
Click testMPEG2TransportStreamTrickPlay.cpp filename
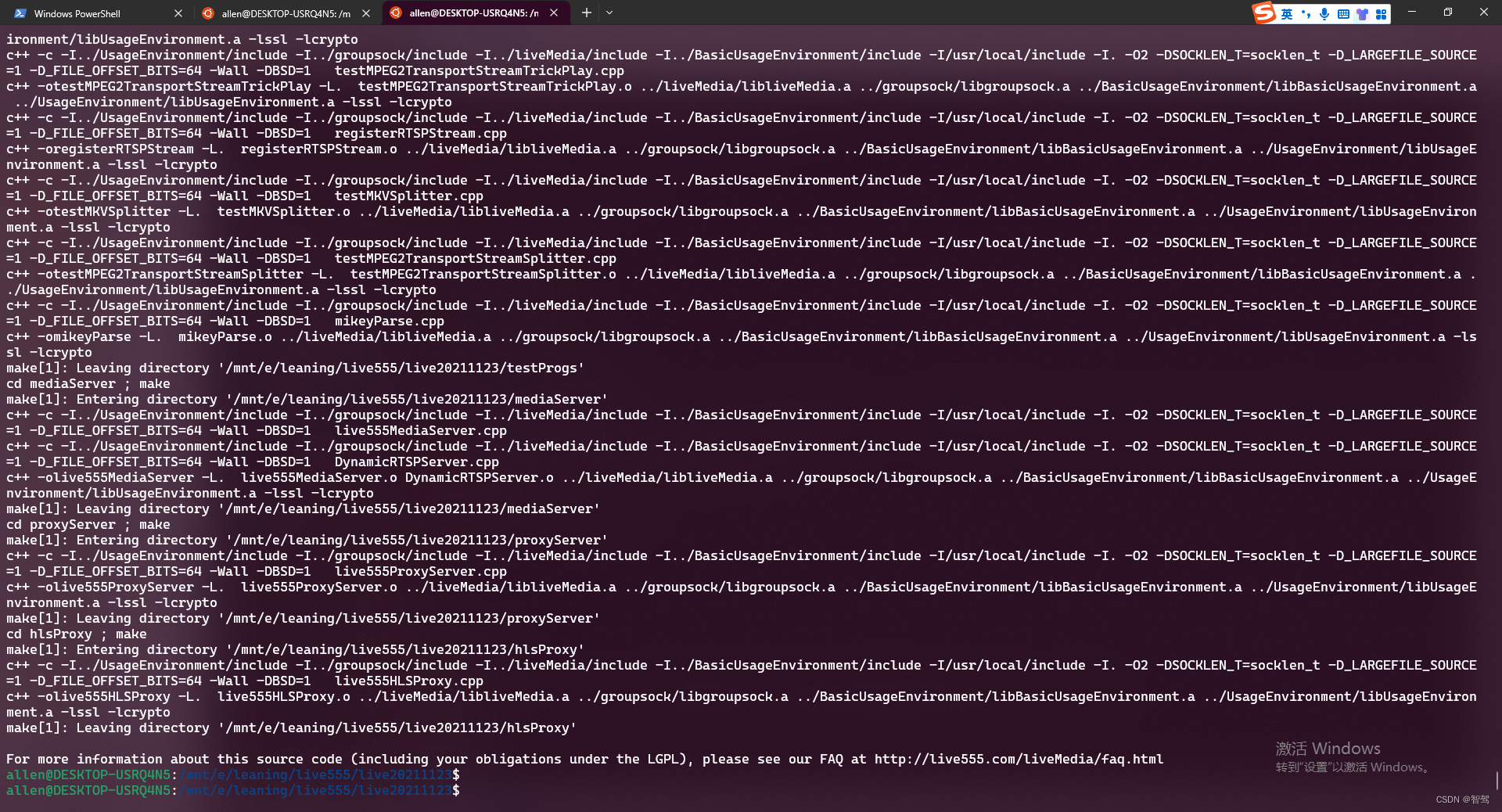(480, 70)
